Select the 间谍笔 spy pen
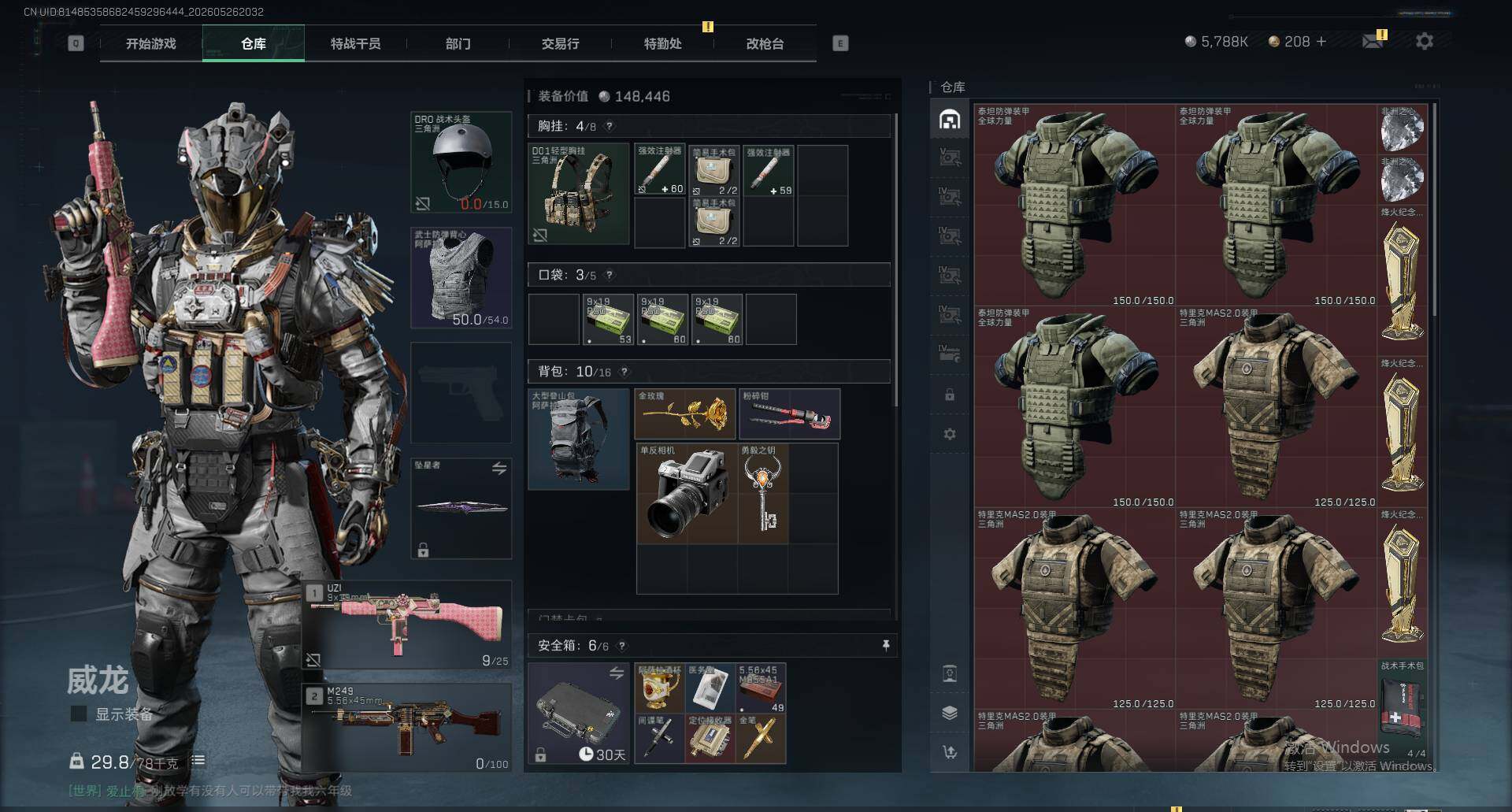This screenshot has height=812, width=1512. pos(660,738)
